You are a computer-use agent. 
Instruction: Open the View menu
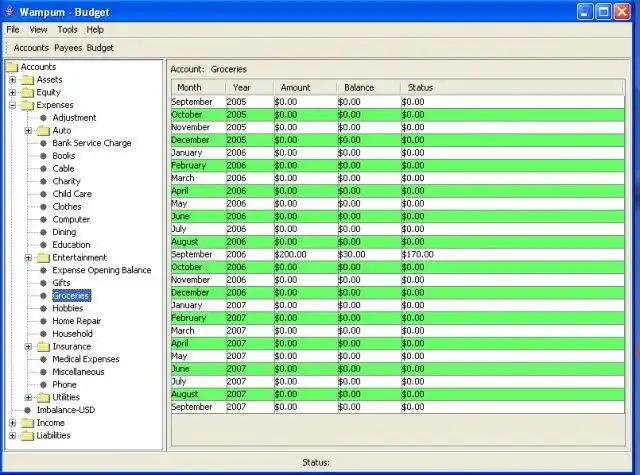point(38,30)
